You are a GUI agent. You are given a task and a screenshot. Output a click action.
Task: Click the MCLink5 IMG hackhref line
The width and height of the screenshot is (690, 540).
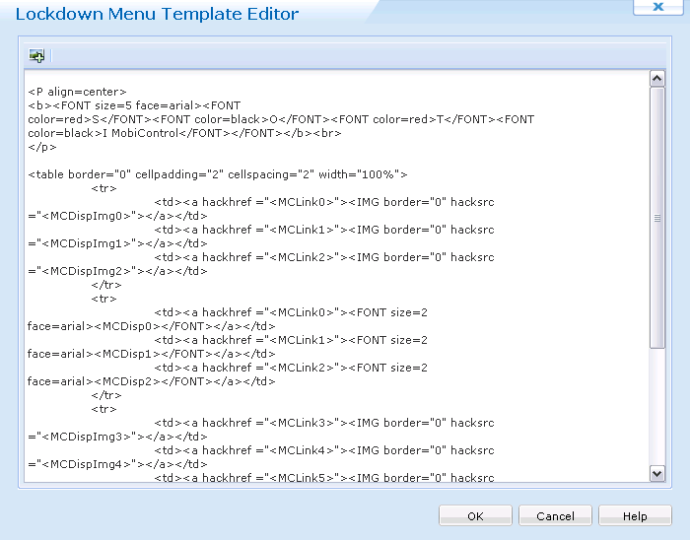coord(324,477)
